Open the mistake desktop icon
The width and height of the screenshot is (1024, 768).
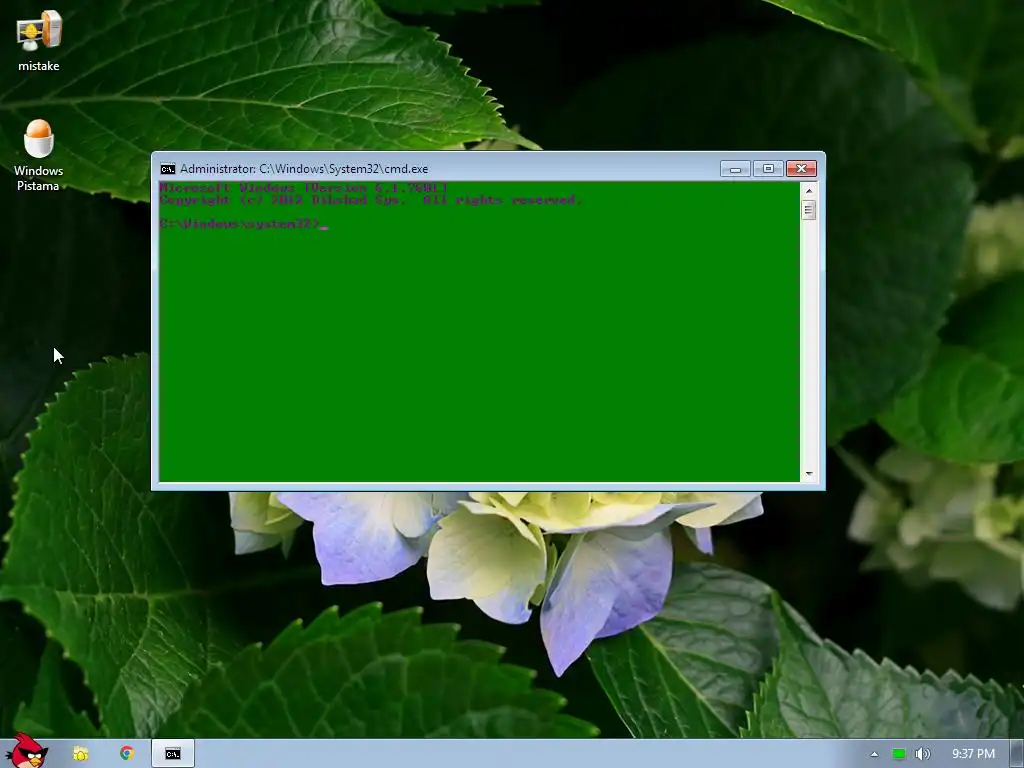tap(39, 40)
